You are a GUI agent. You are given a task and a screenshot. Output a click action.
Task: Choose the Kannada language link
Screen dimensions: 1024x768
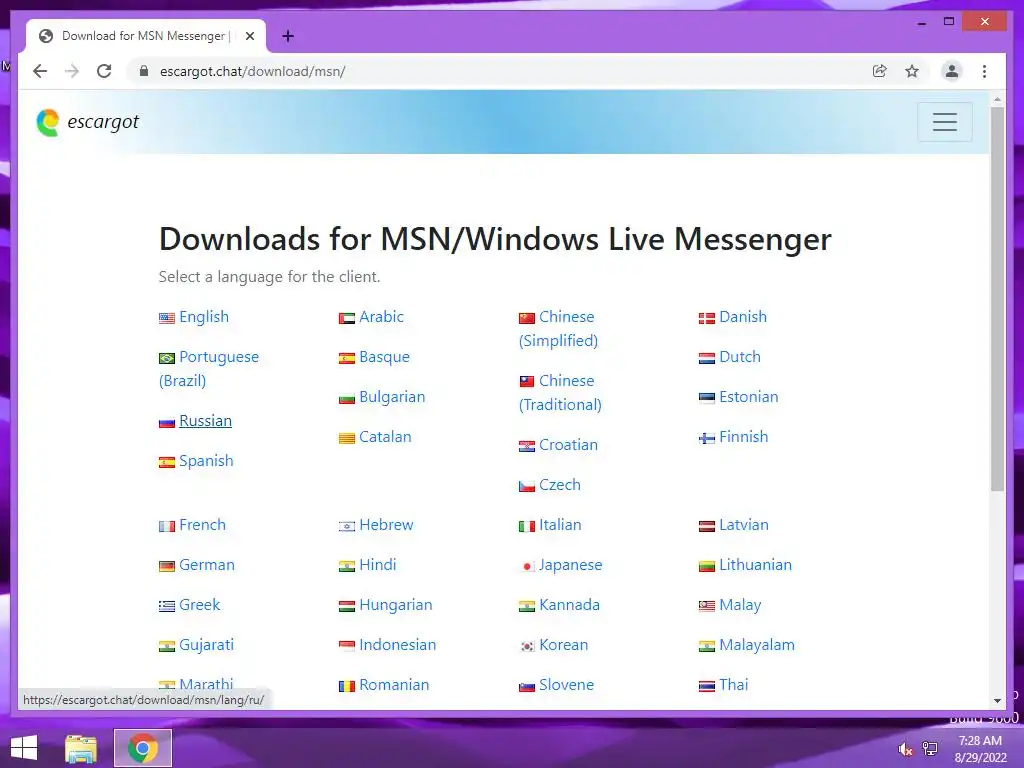pyautogui.click(x=569, y=605)
